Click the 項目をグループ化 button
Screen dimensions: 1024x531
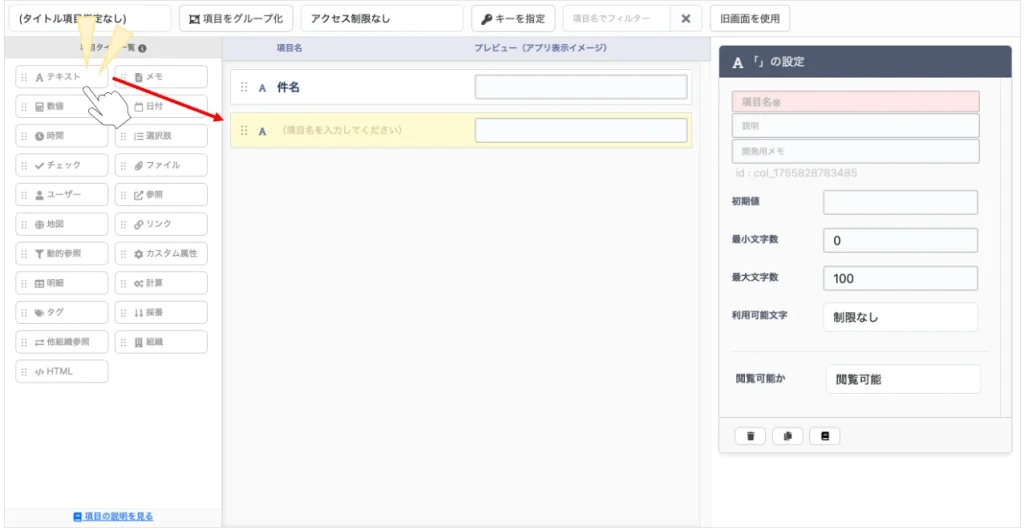point(236,18)
